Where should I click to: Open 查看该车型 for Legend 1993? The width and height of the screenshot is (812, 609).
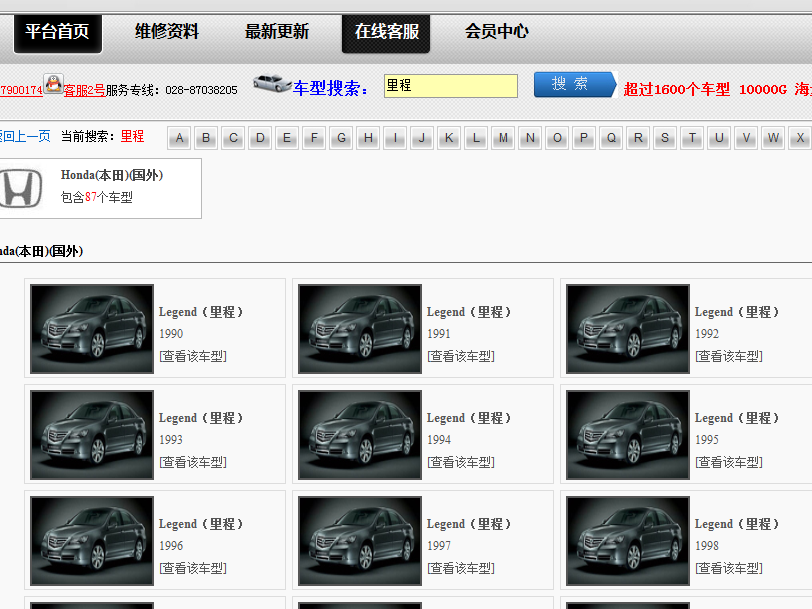click(x=193, y=462)
